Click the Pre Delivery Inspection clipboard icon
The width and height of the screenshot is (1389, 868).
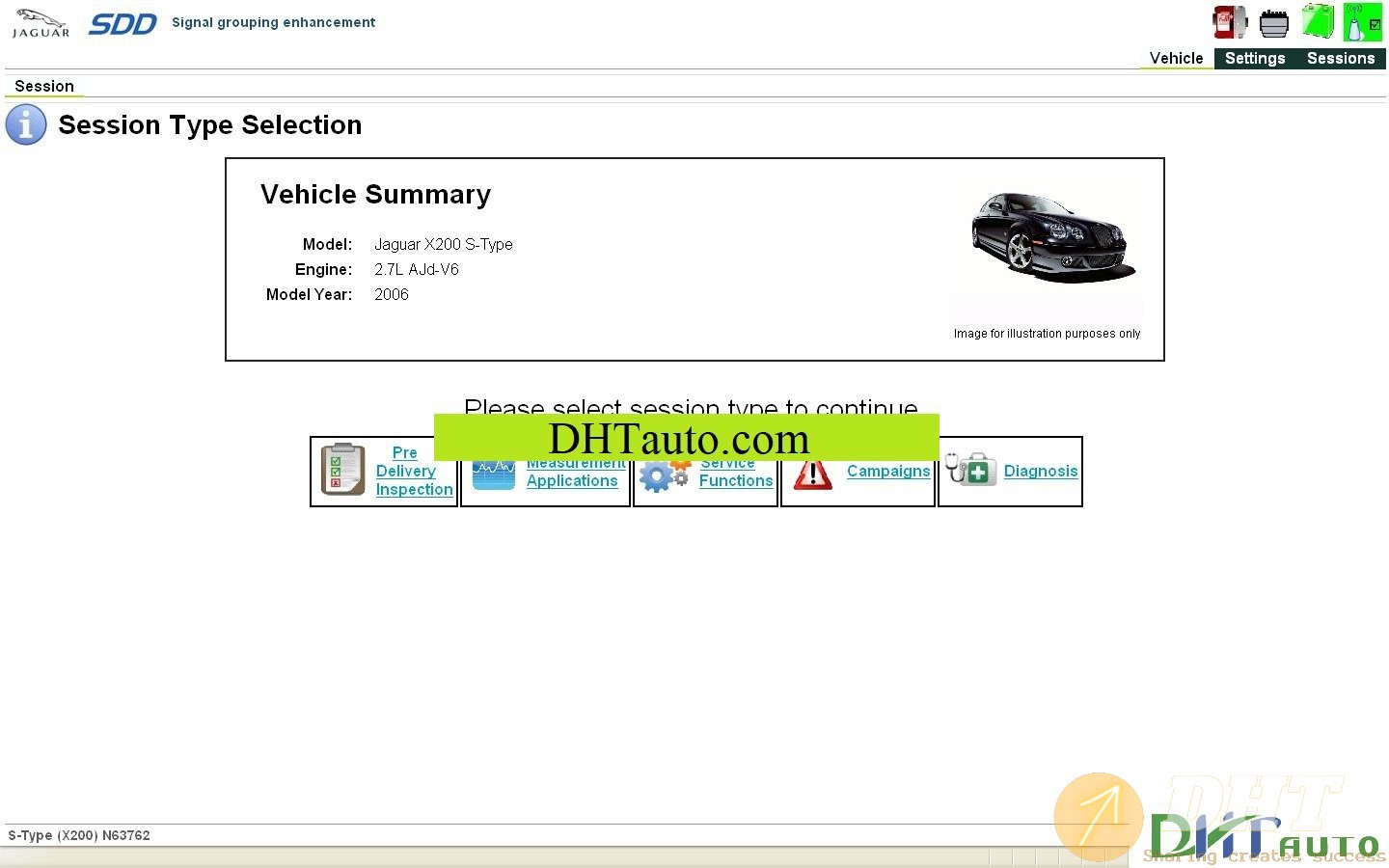(x=342, y=470)
